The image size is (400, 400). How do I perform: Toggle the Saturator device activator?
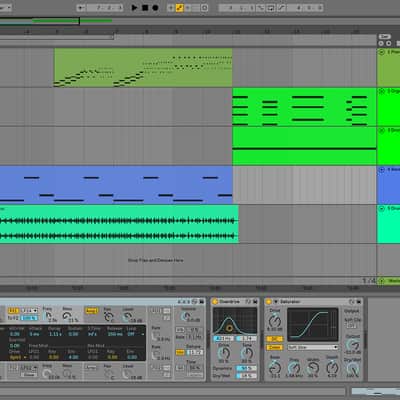coord(269,302)
